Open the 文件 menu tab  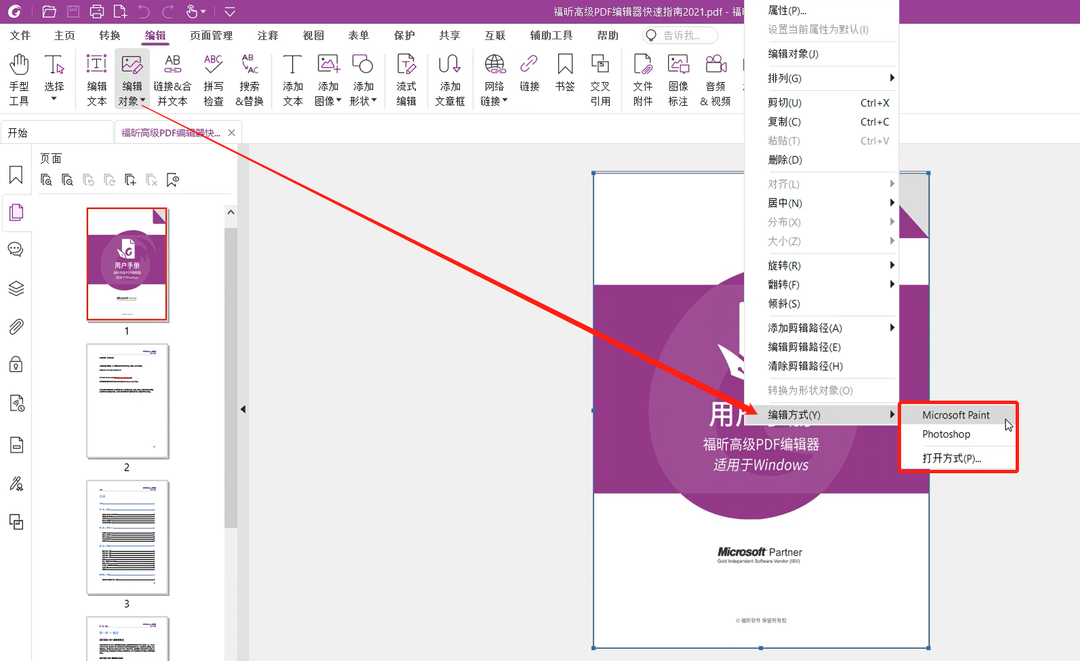click(20, 35)
